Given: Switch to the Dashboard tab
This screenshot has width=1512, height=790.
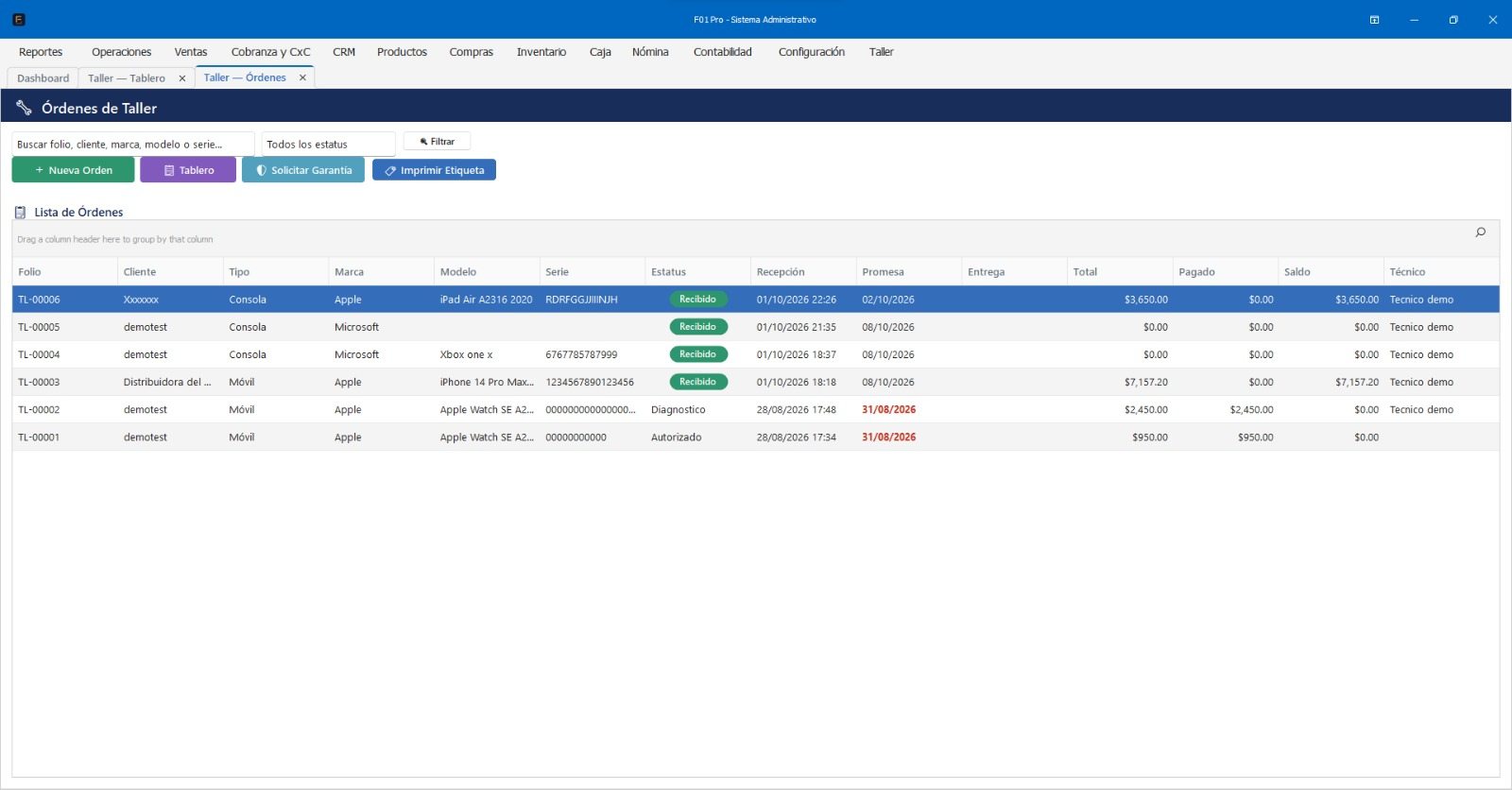Looking at the screenshot, I should 43,78.
